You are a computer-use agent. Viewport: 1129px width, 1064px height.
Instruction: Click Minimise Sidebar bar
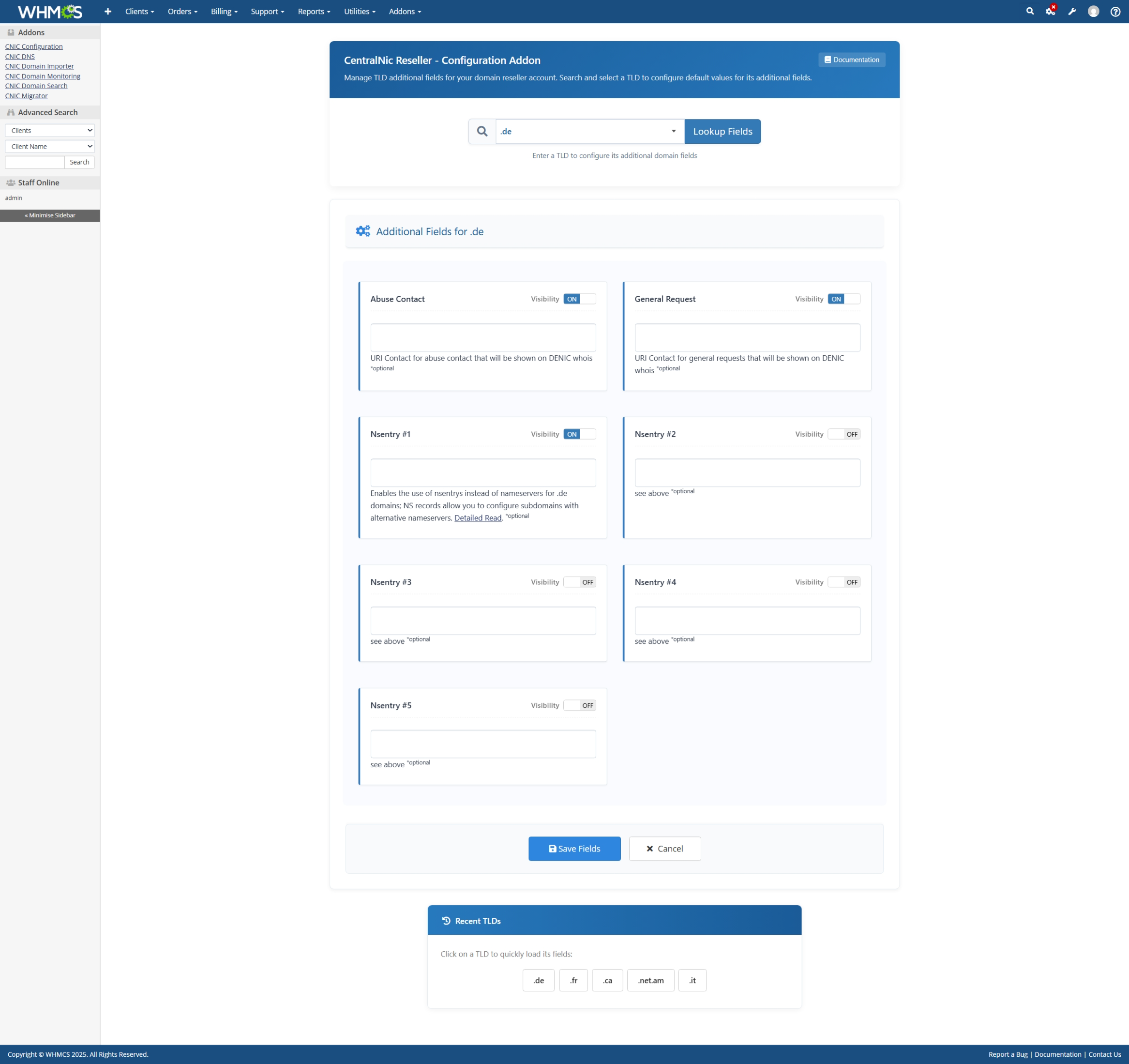tap(50, 215)
